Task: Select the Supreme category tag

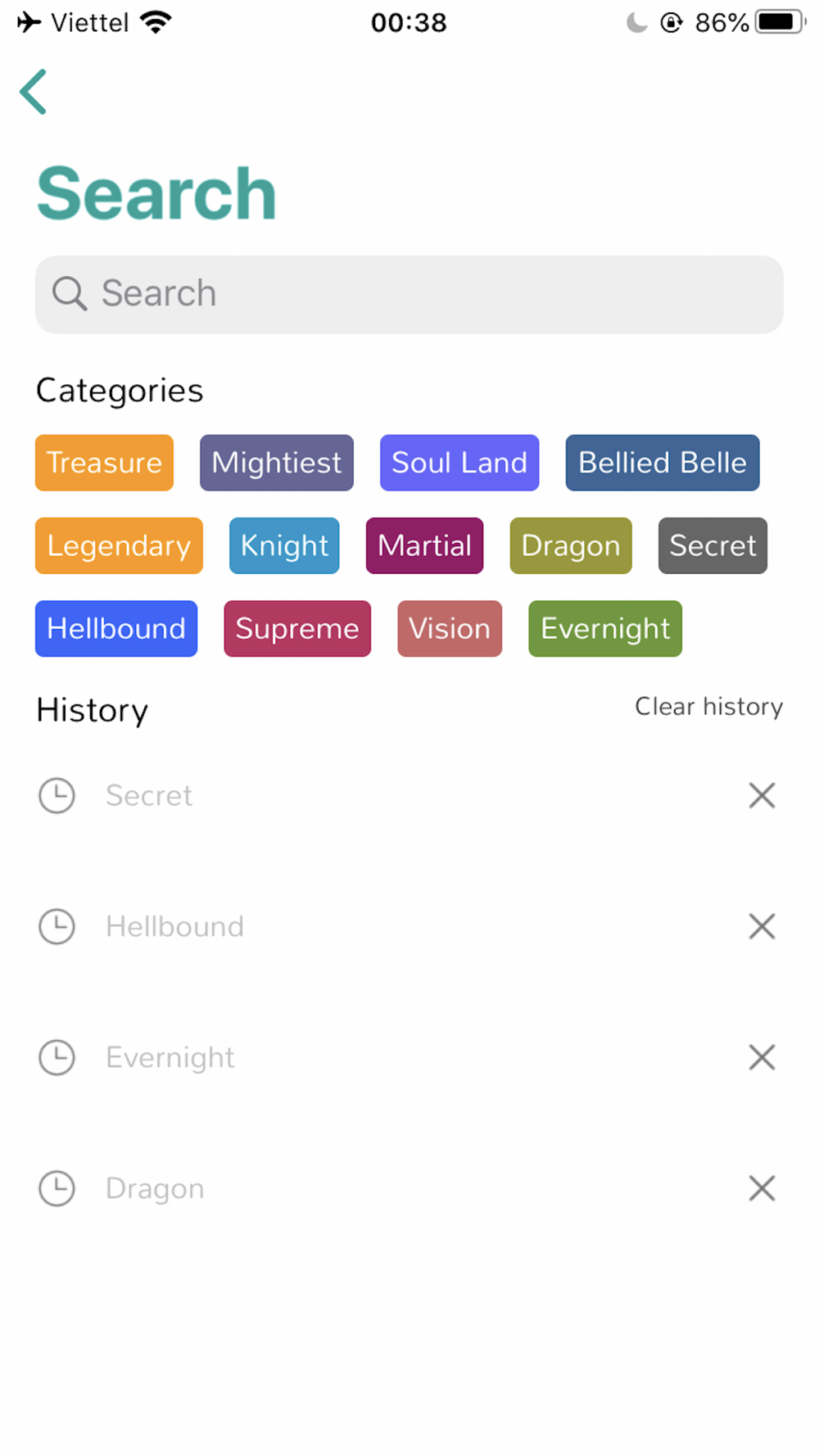Action: [297, 628]
